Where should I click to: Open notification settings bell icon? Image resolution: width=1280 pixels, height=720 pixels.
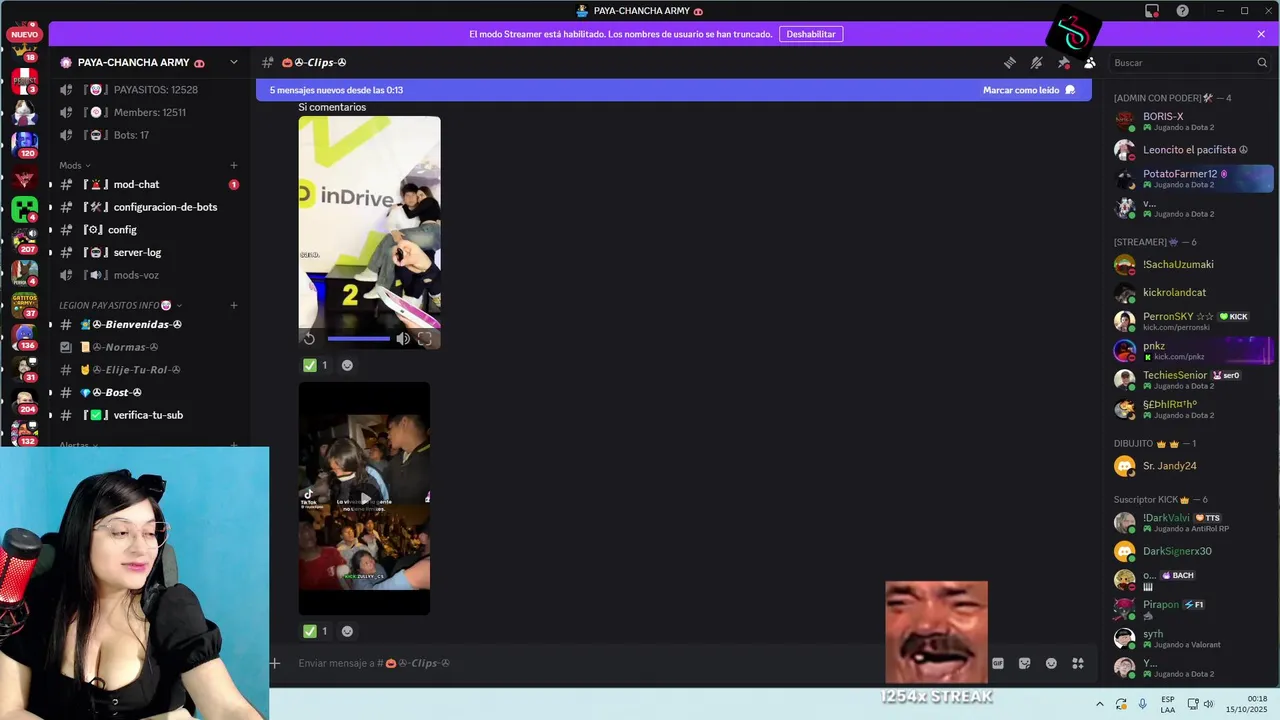point(1037,62)
